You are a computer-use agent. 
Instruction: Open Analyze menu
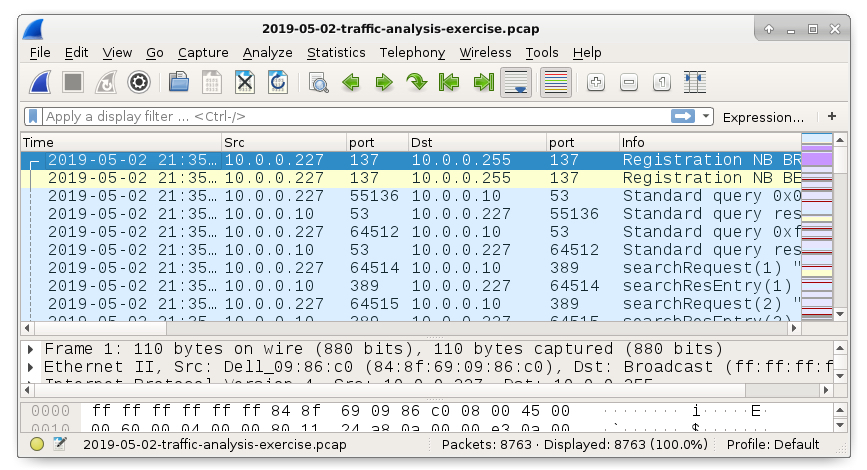tap(268, 53)
